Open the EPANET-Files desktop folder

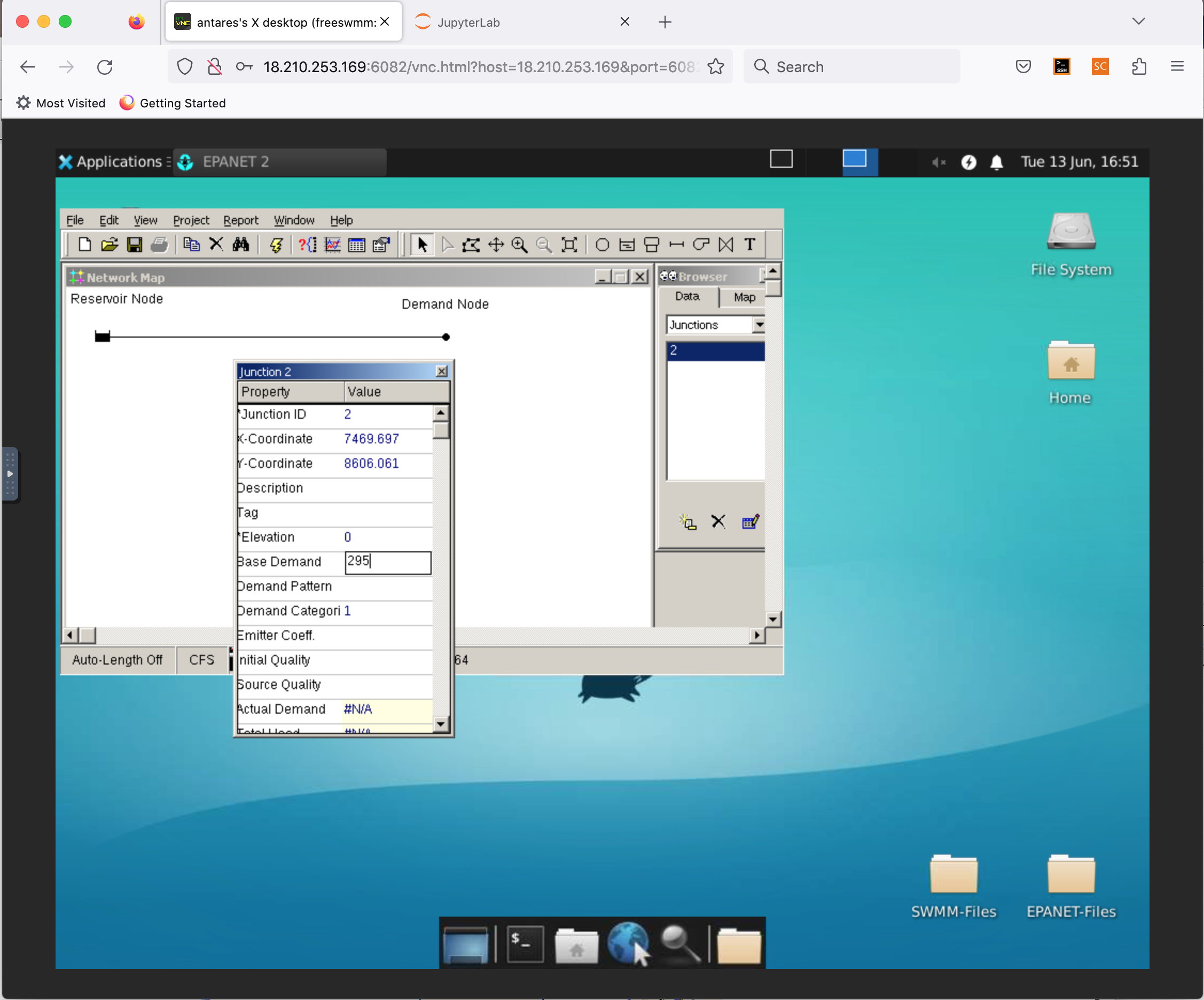(1071, 887)
